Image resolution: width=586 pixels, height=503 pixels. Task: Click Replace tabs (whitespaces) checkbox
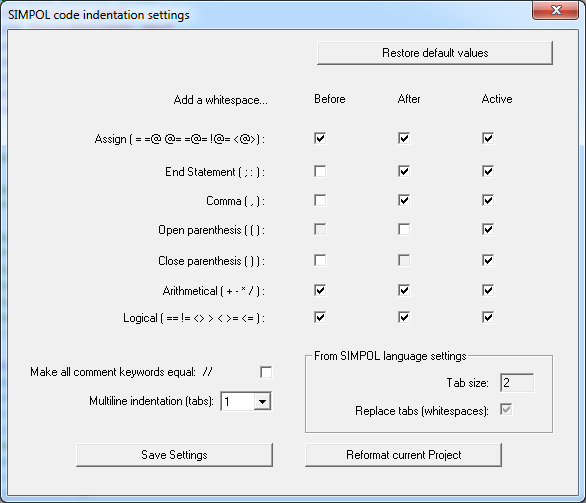(506, 410)
